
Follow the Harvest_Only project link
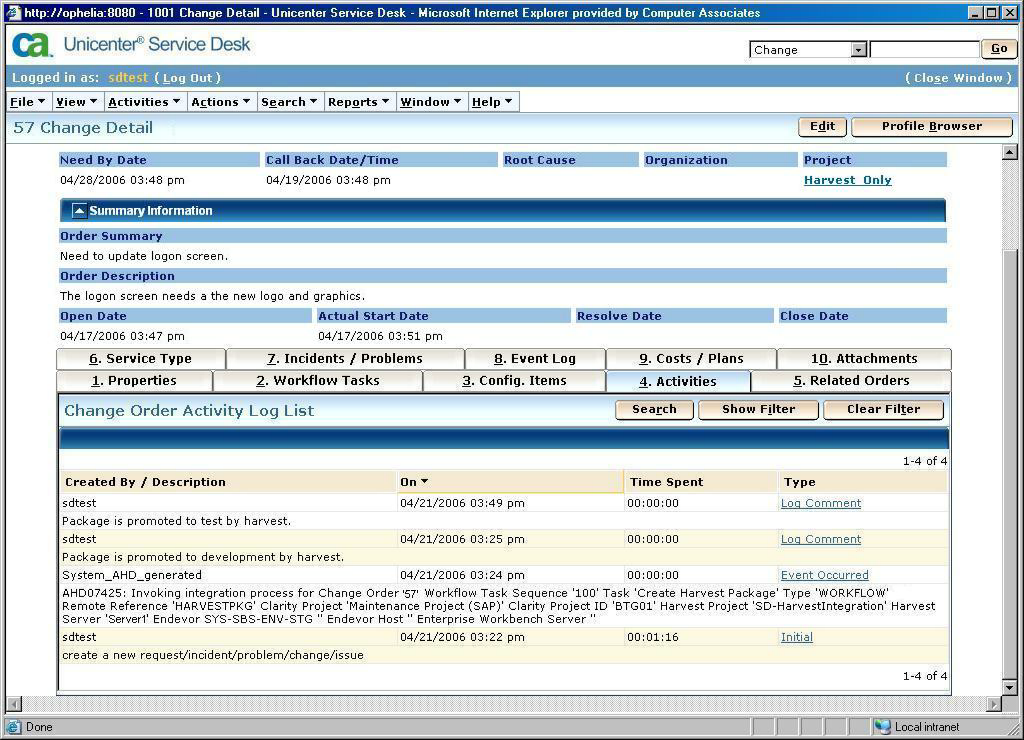click(847, 181)
